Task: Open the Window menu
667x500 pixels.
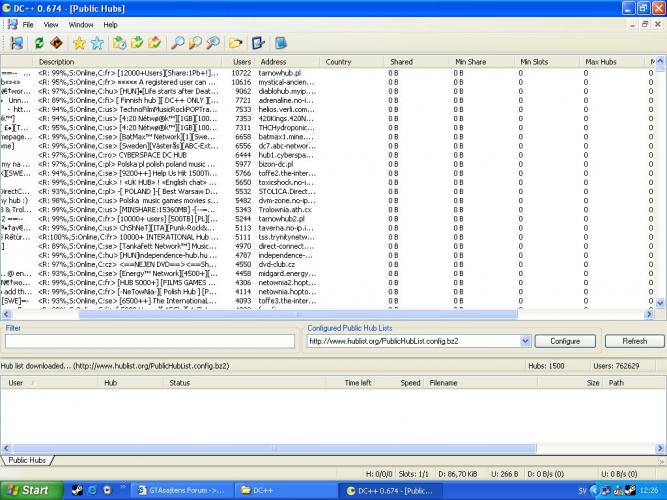Action: coord(81,24)
